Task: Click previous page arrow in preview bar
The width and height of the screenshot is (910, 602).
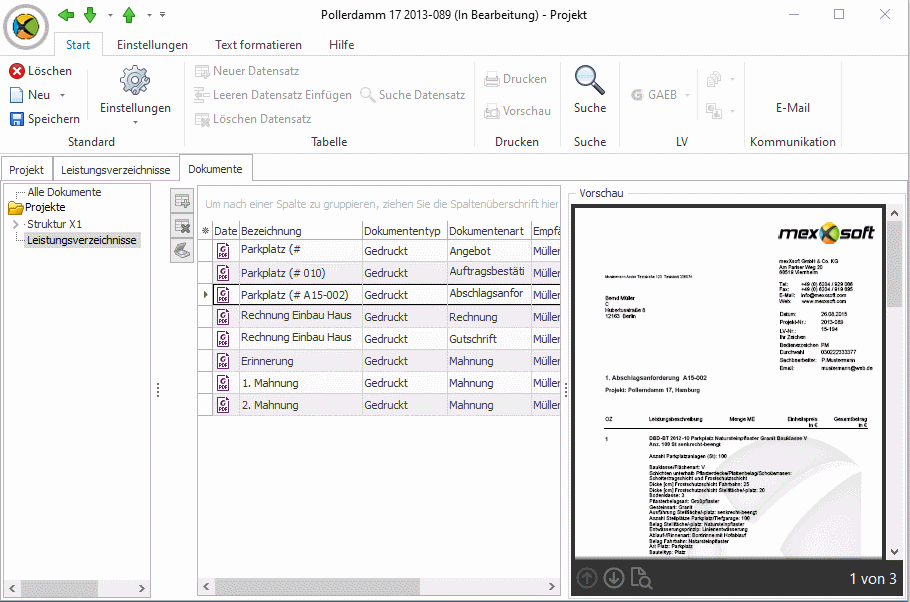Action: click(x=587, y=578)
